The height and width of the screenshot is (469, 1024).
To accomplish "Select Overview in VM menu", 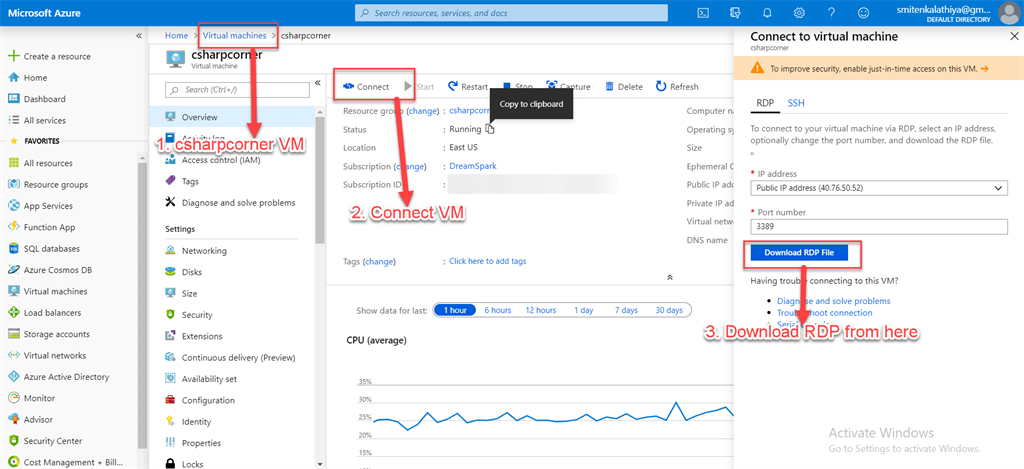I will 231,118.
